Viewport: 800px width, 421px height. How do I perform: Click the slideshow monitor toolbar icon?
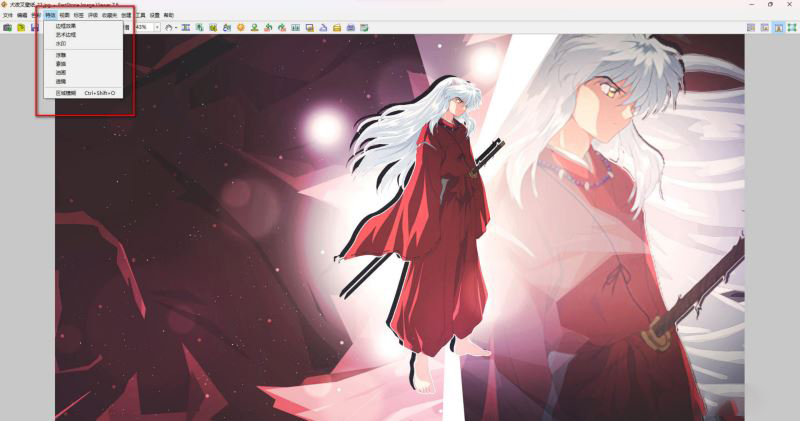(309, 28)
